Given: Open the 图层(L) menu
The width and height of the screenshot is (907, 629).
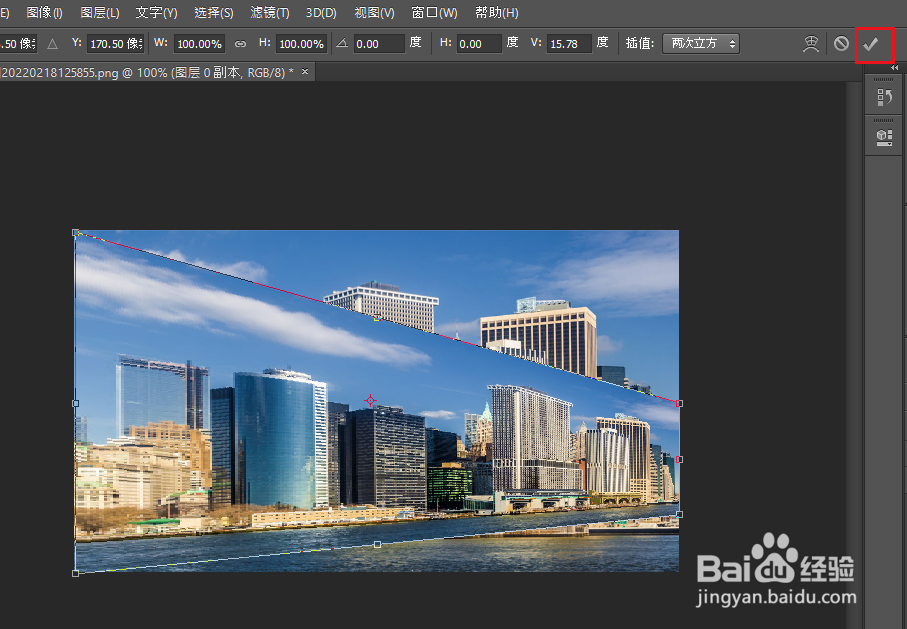Looking at the screenshot, I should 99,13.
